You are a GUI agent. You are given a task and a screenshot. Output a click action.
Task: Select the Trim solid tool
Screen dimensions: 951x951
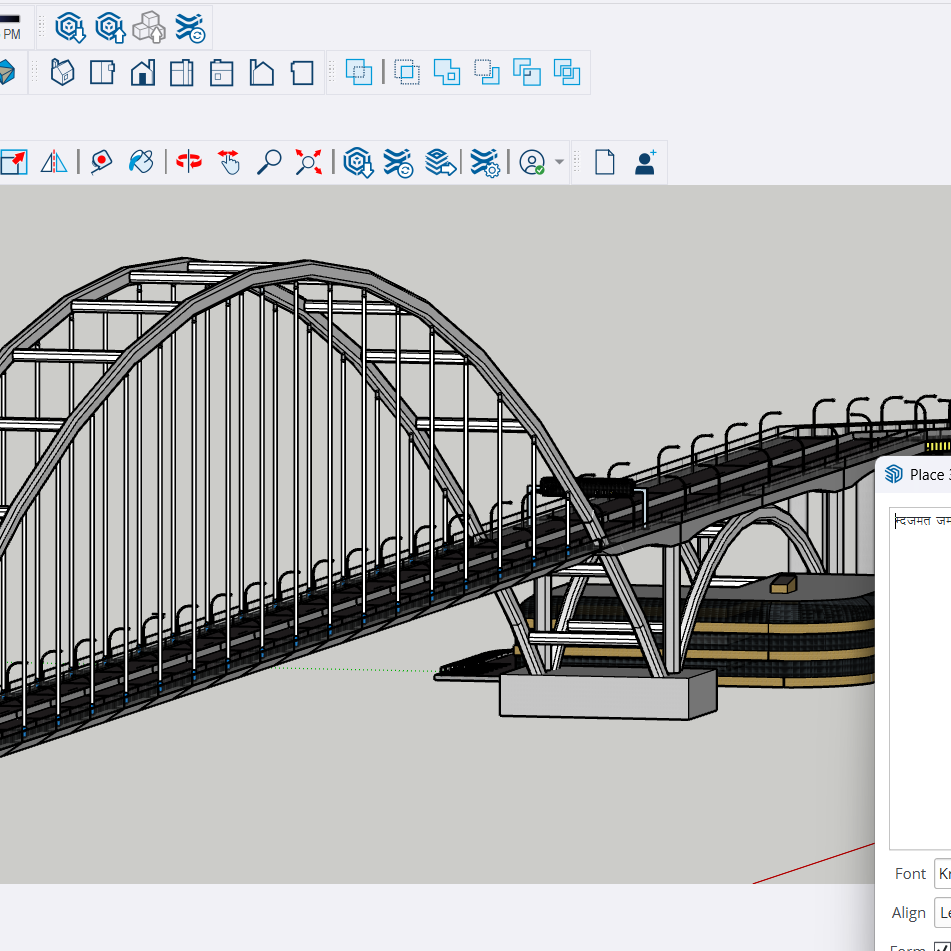[x=526, y=72]
